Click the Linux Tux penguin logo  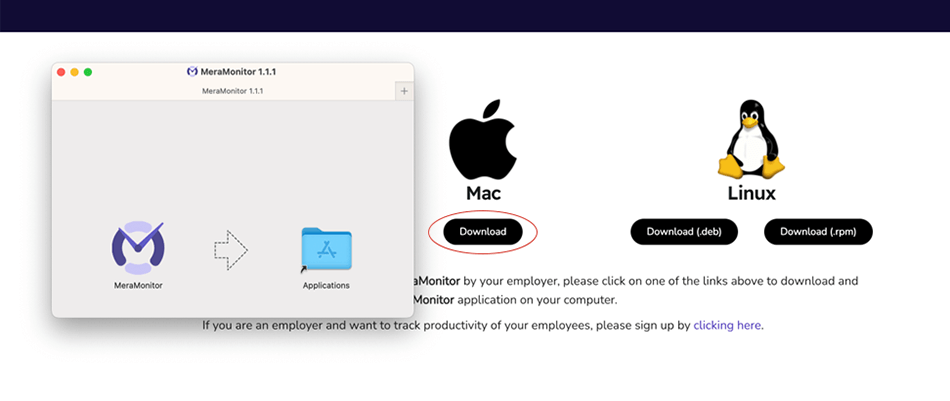click(751, 139)
